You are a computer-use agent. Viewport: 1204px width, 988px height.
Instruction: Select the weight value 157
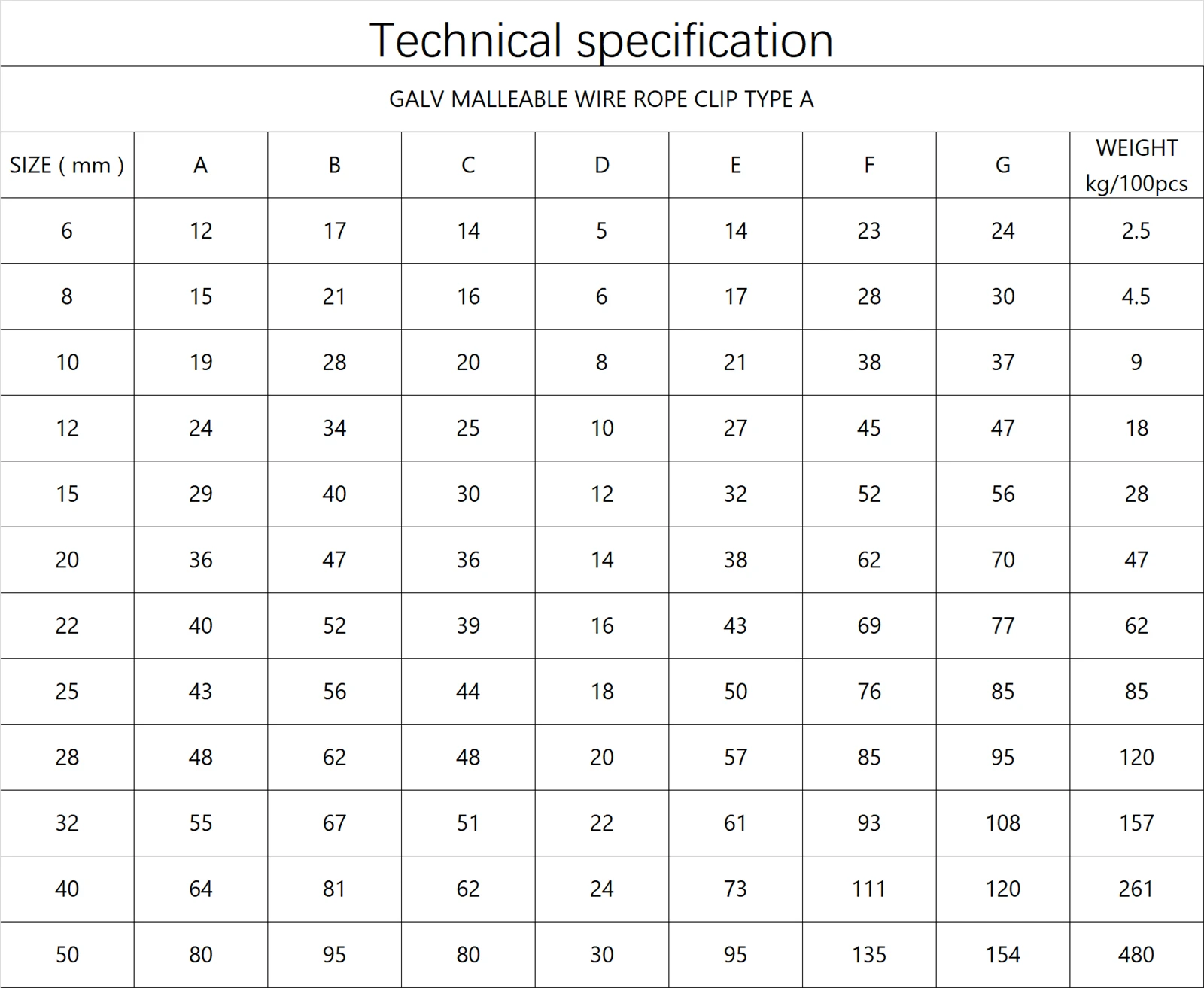tap(1136, 823)
